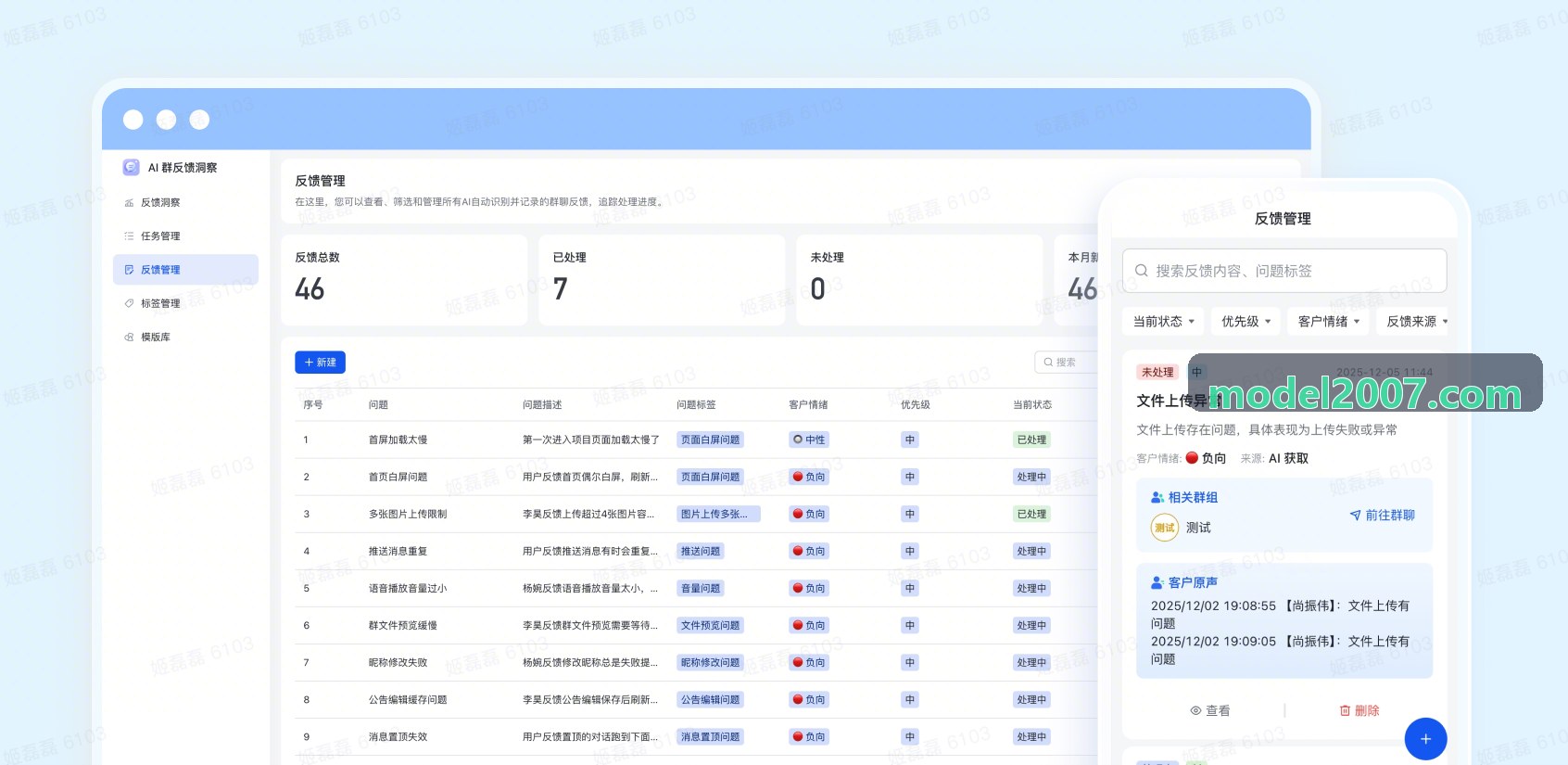Click the 昵称修改问题 tag in row 7
Screen dimensions: 1568x765
click(710, 662)
